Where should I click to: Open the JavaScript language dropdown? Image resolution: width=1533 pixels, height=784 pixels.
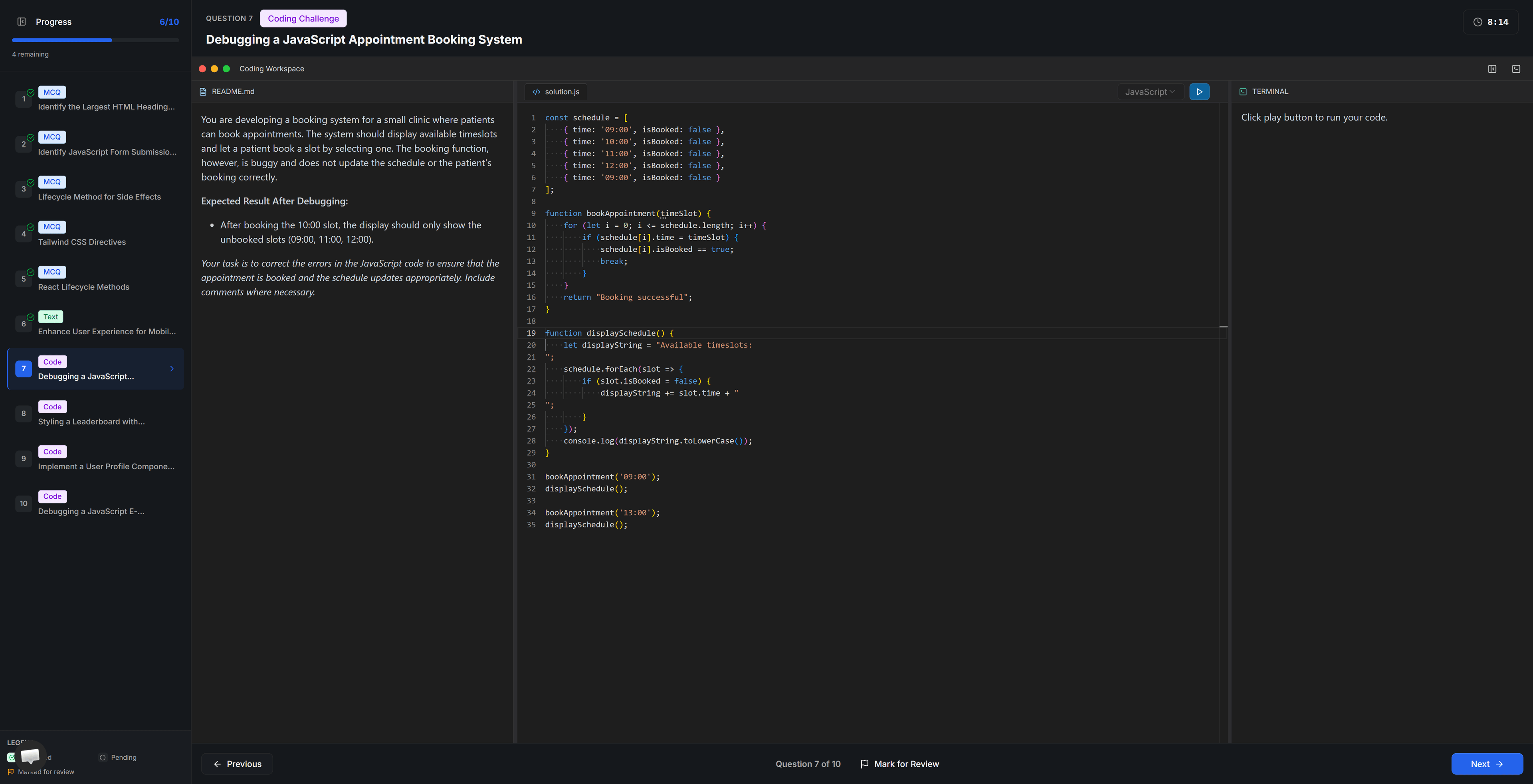pyautogui.click(x=1150, y=92)
